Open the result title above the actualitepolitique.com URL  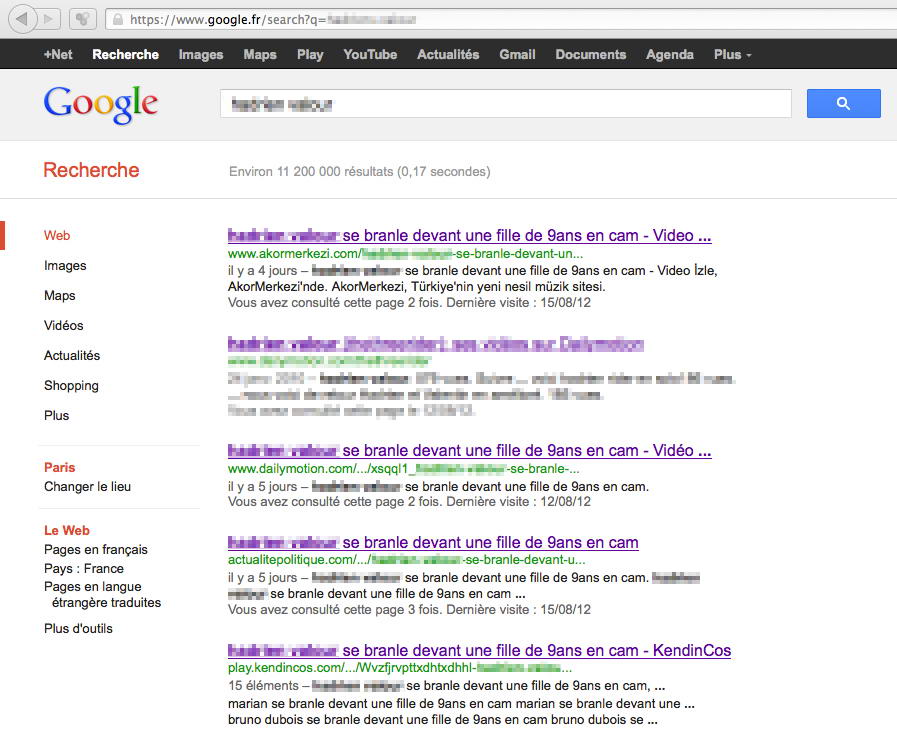pos(433,542)
